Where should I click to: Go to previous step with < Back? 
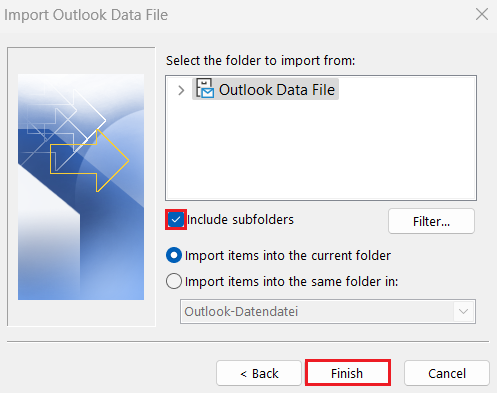(259, 373)
